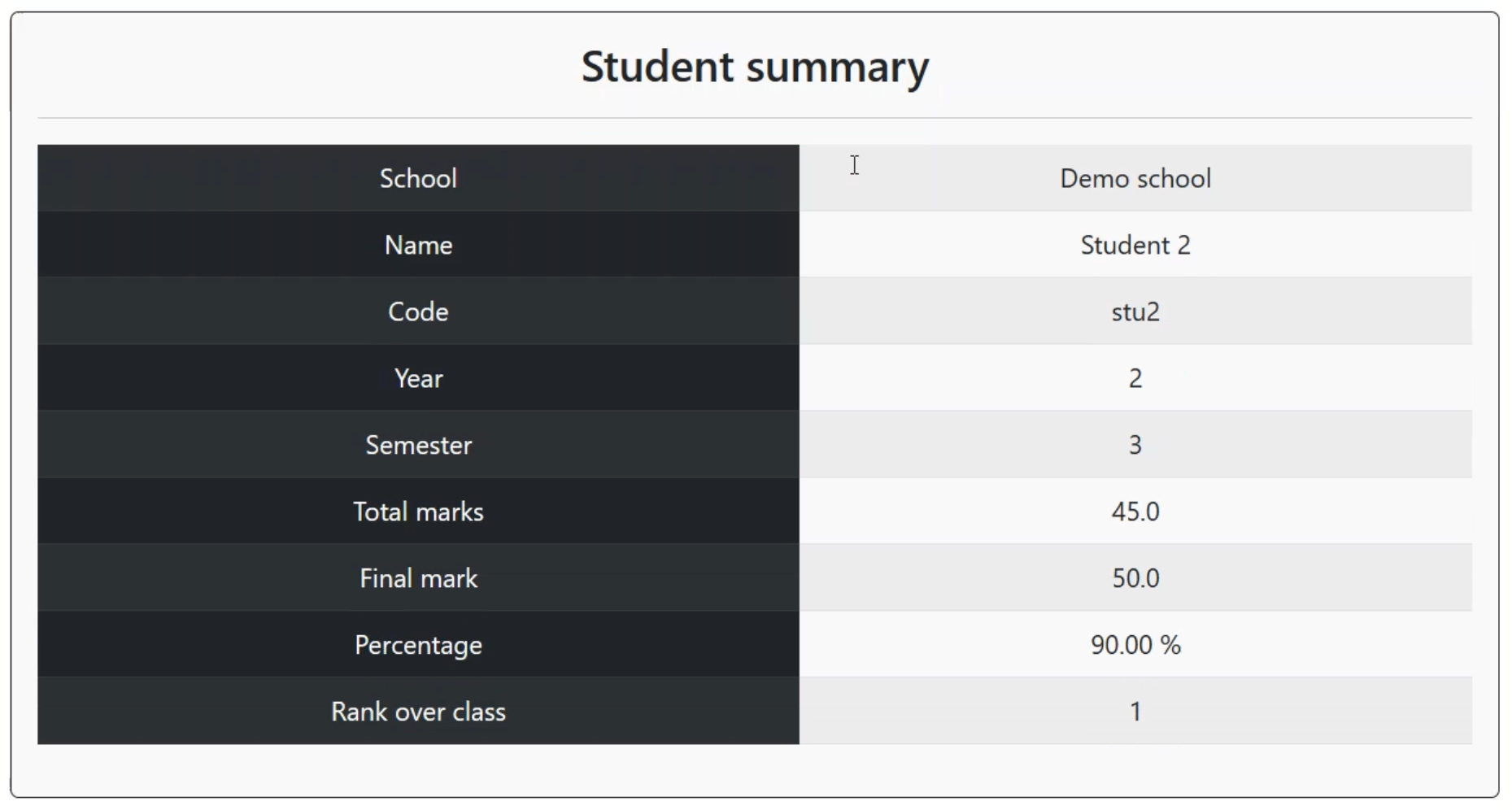The image size is (1512, 810).
Task: Click the 45.0 total marks value
Action: [1135, 512]
